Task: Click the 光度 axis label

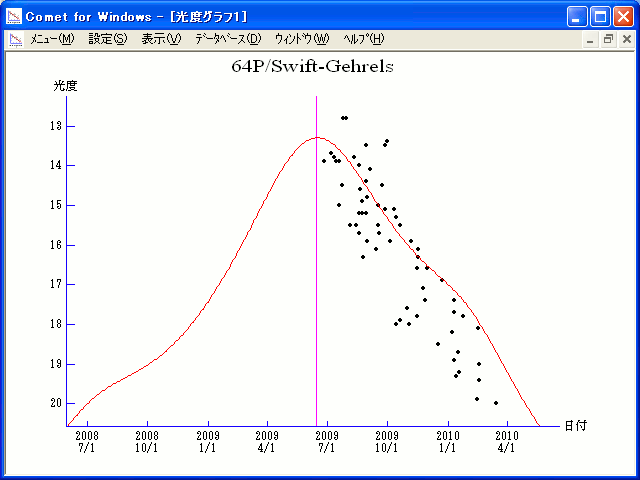Action: pyautogui.click(x=65, y=86)
